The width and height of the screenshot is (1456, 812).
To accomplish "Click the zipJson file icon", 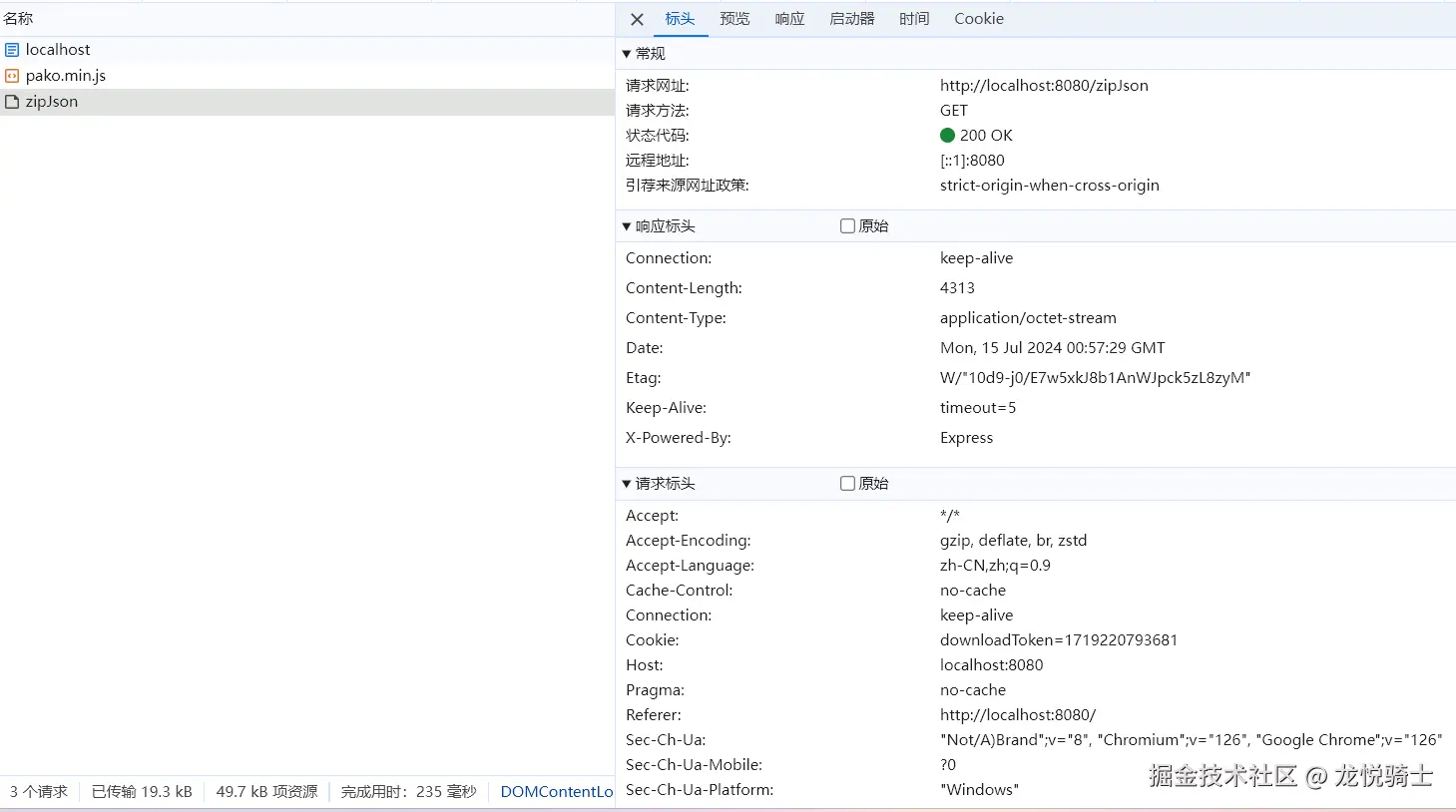I will [12, 101].
